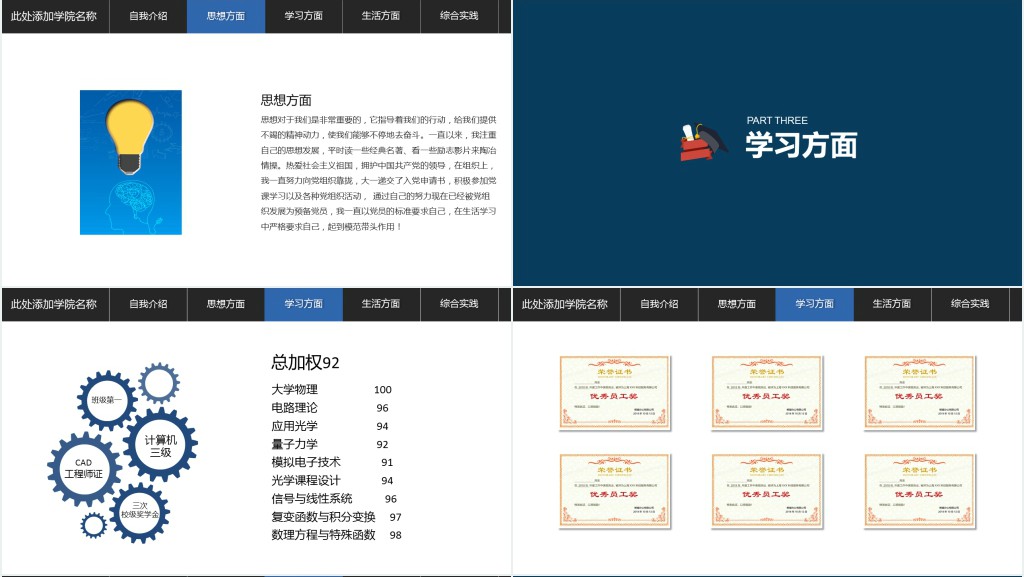Click the 思想方面 paragraph heading
The image size is (1024, 577).
[x=286, y=100]
